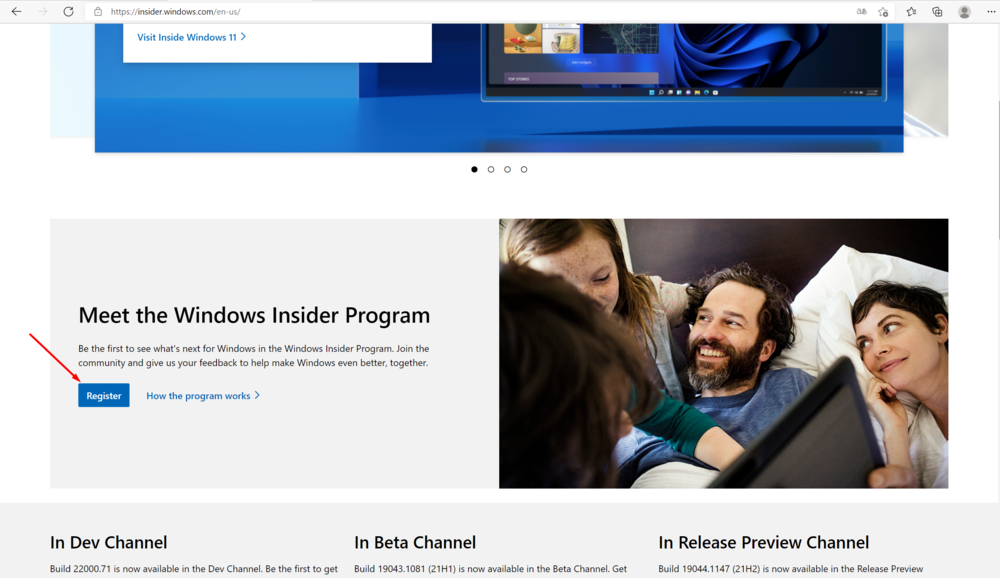Click the family with tablet photo
This screenshot has height=578, width=1000.
tap(723, 353)
